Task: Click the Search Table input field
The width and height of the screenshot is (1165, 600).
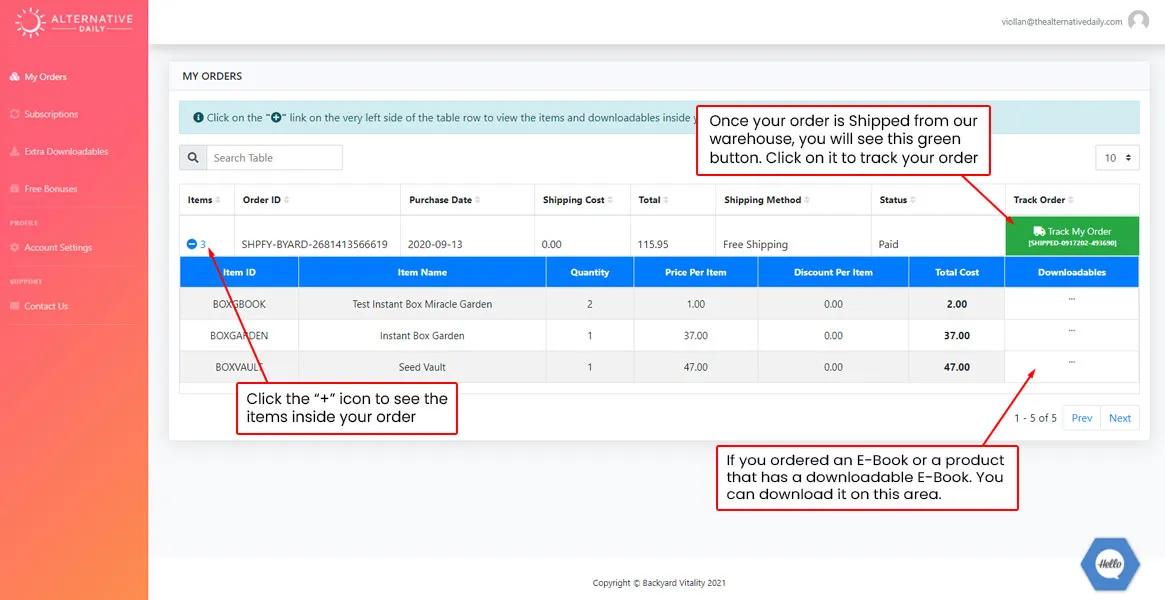Action: tap(274, 158)
